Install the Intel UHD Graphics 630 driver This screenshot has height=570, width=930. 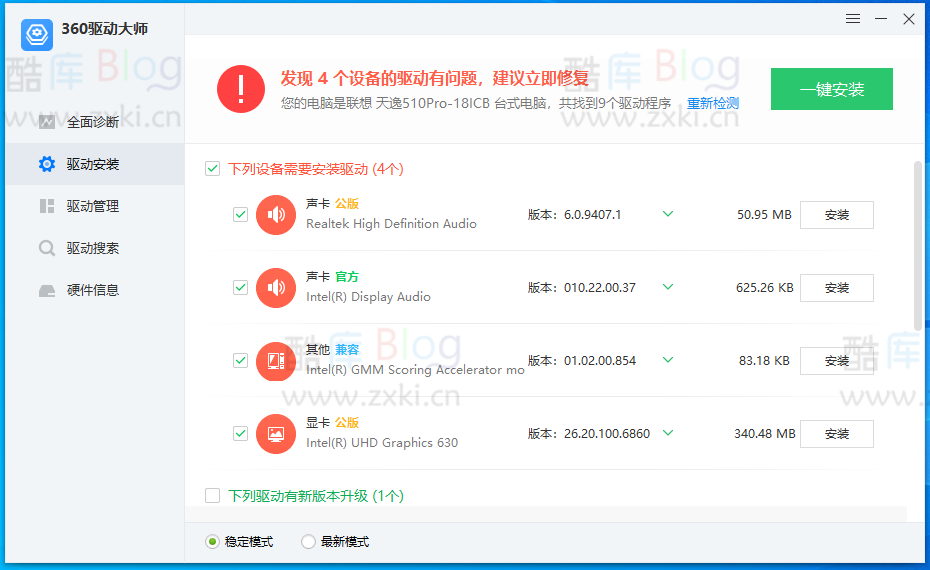click(837, 434)
